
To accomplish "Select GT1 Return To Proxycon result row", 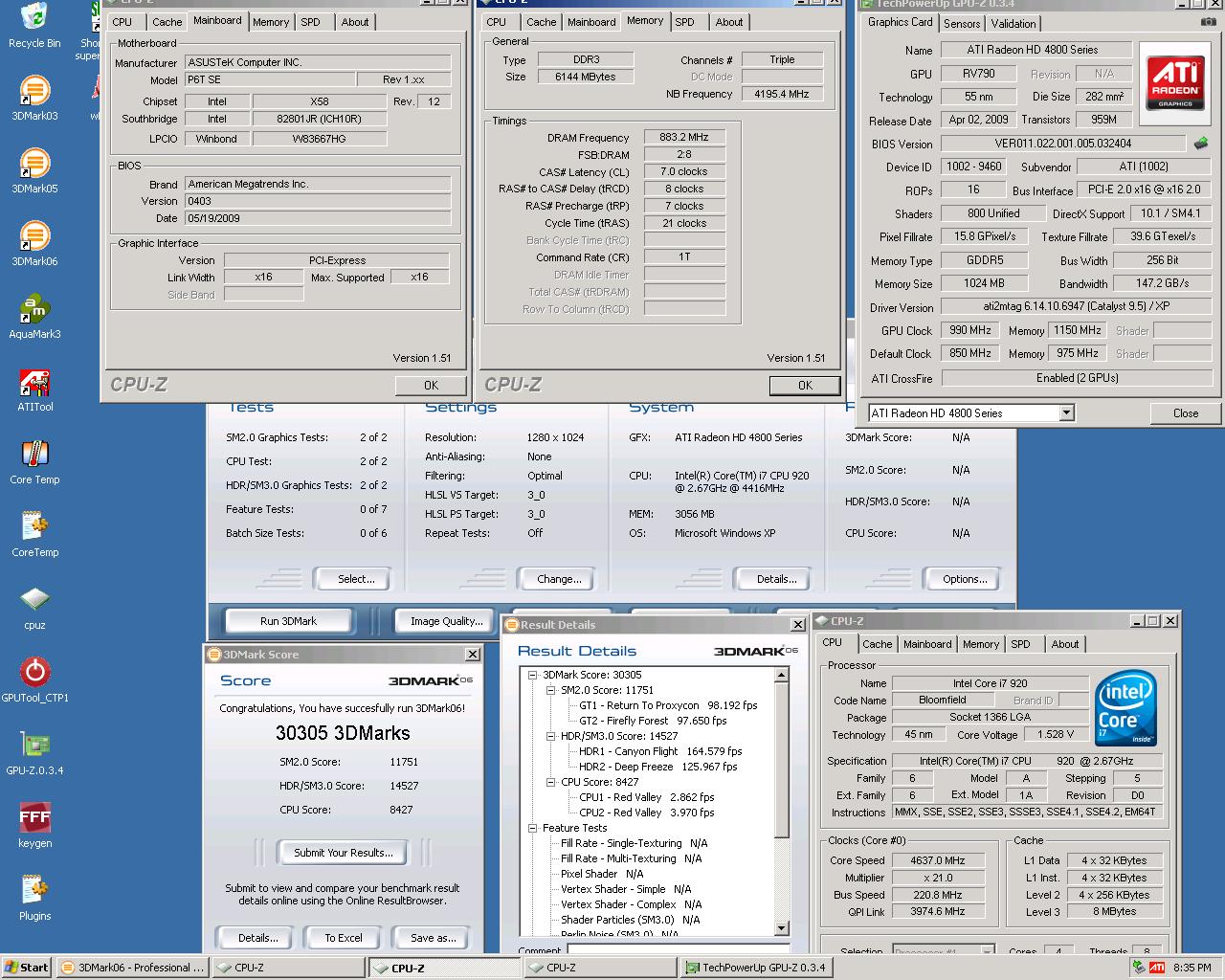I will tap(668, 705).
